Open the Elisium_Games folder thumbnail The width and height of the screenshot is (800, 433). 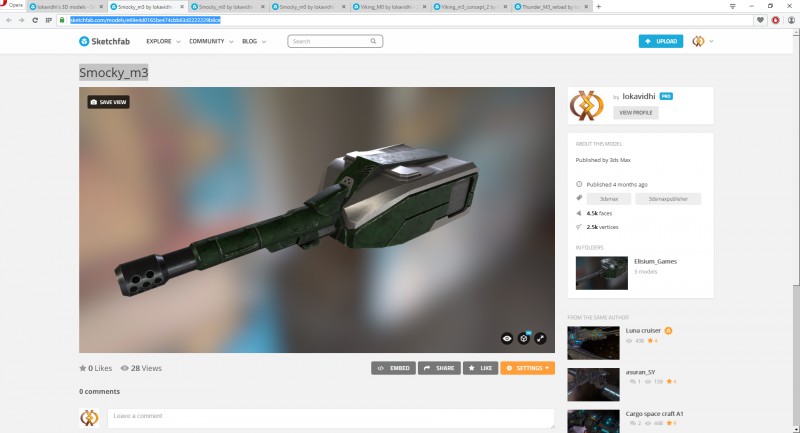click(602, 273)
